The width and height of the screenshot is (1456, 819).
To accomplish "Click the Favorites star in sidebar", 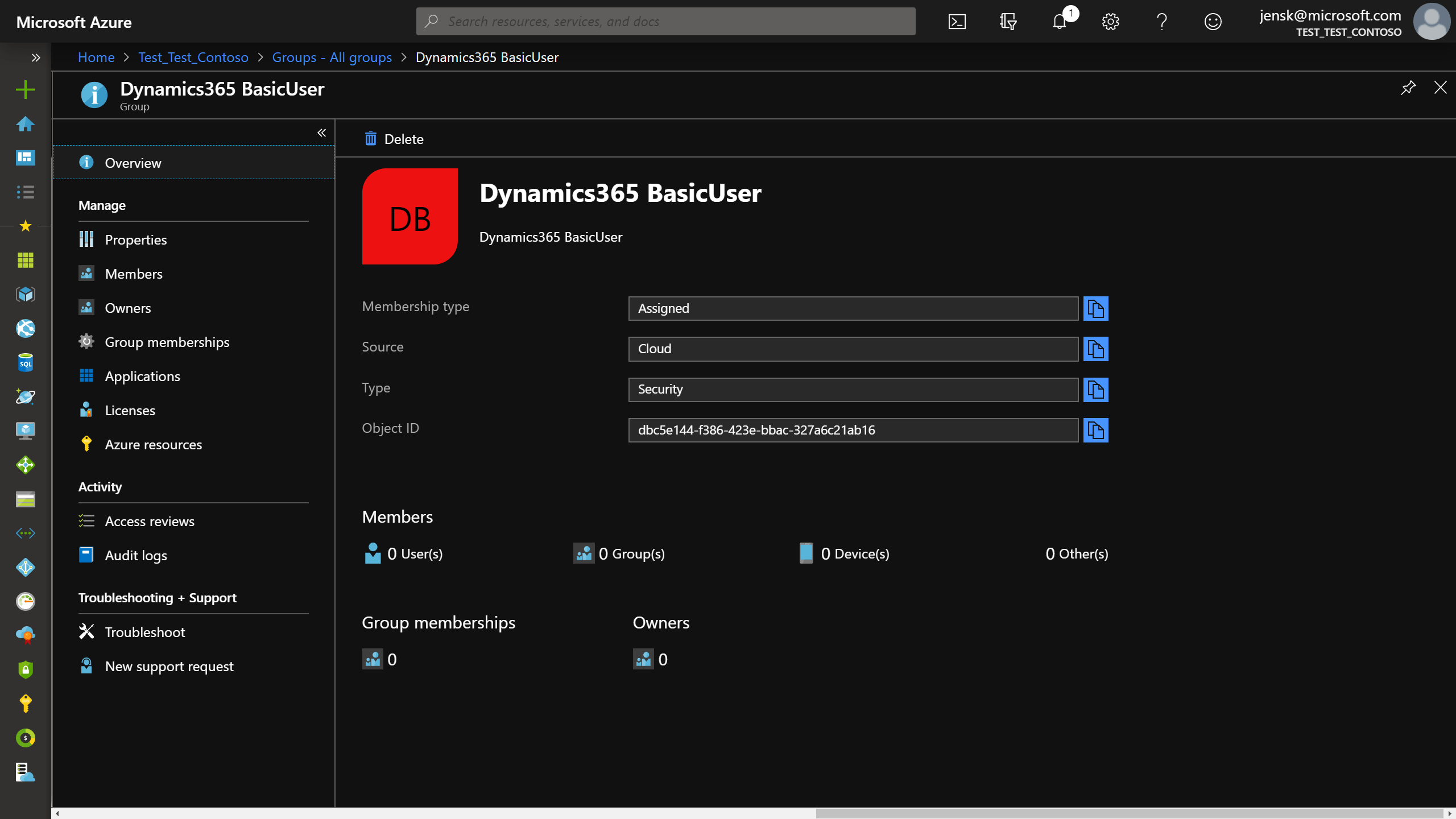I will (x=25, y=226).
